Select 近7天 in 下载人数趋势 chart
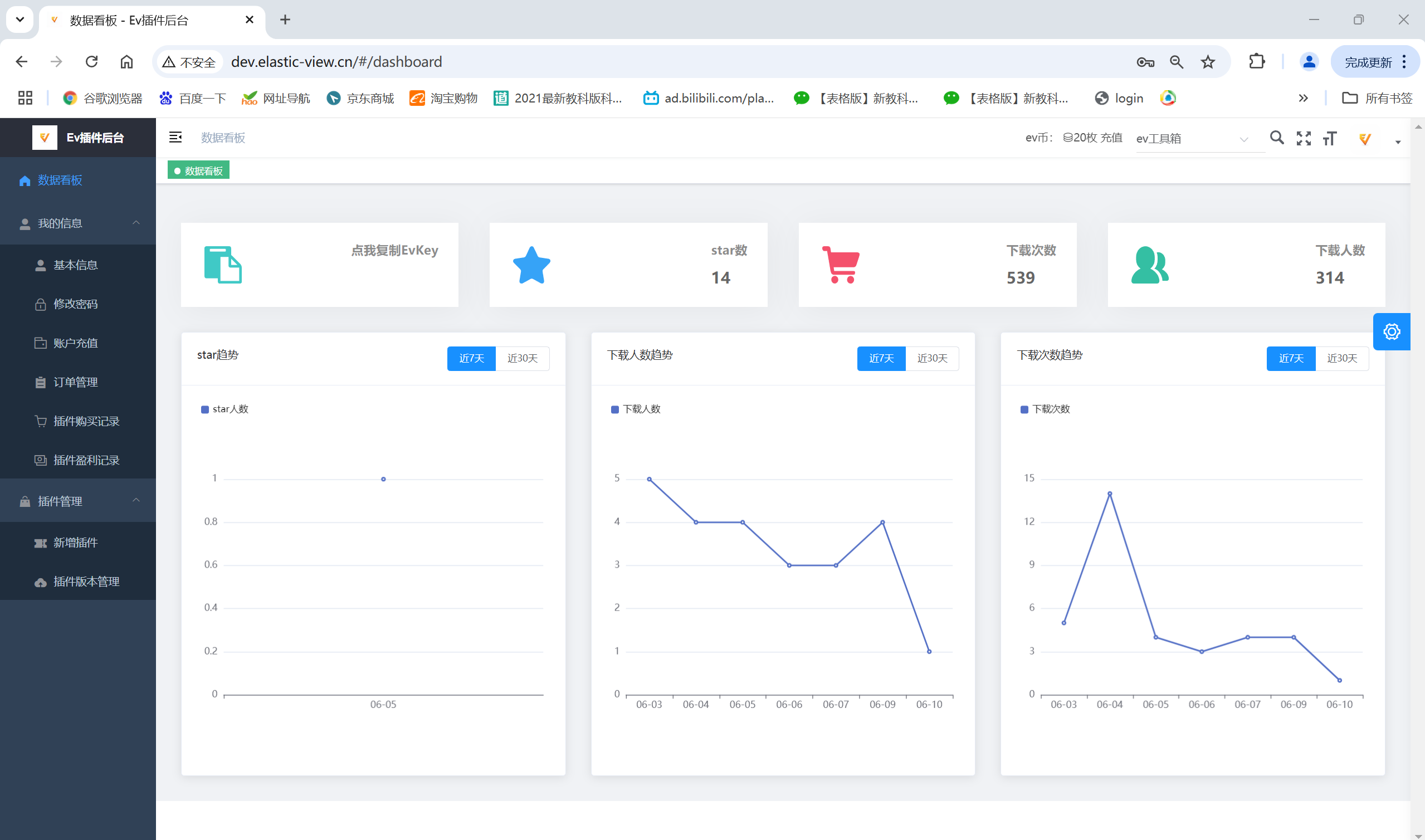The width and height of the screenshot is (1425, 840). tap(881, 358)
